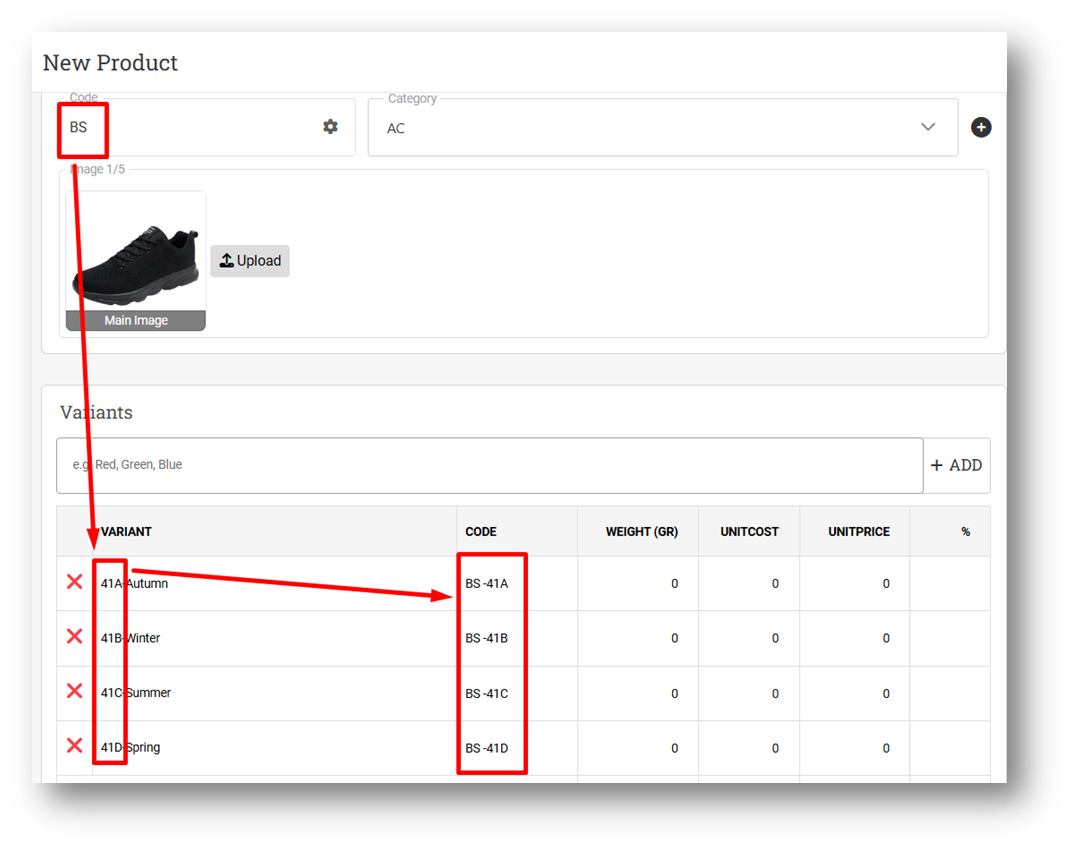Click the weight value in 41A-Autumn row
The image size is (1072, 848).
(674, 583)
